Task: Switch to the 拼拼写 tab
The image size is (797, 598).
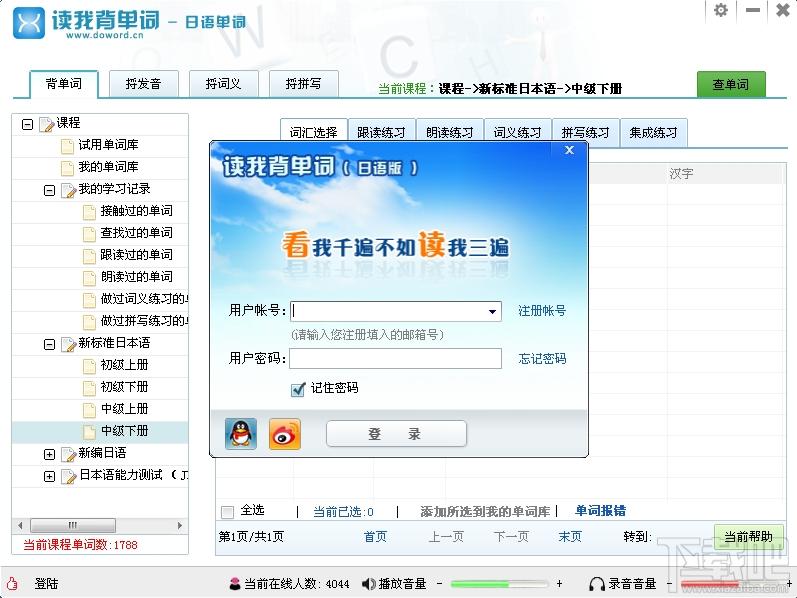Action: pyautogui.click(x=303, y=84)
